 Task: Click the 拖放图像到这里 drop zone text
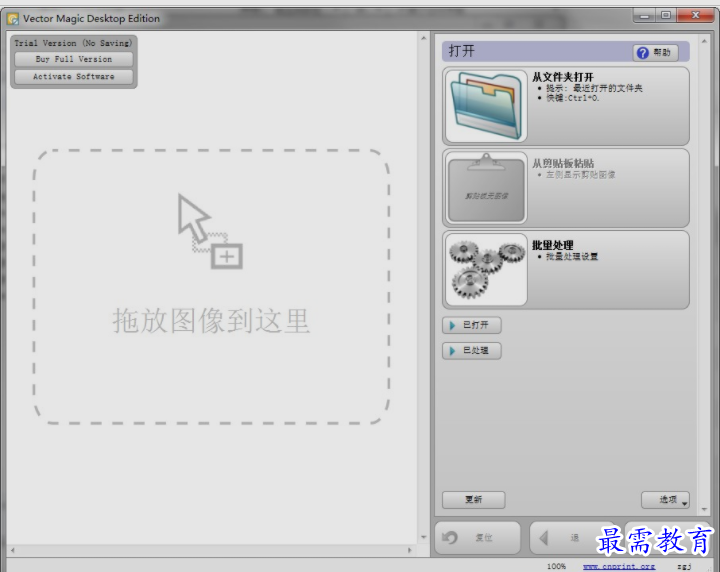coord(211,320)
